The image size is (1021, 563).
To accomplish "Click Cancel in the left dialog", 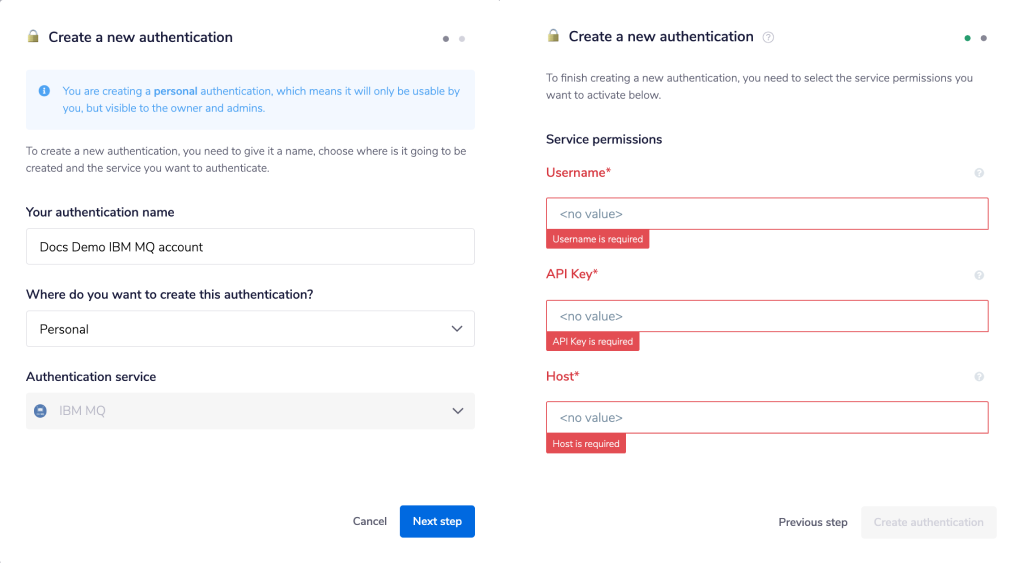I will coord(370,521).
